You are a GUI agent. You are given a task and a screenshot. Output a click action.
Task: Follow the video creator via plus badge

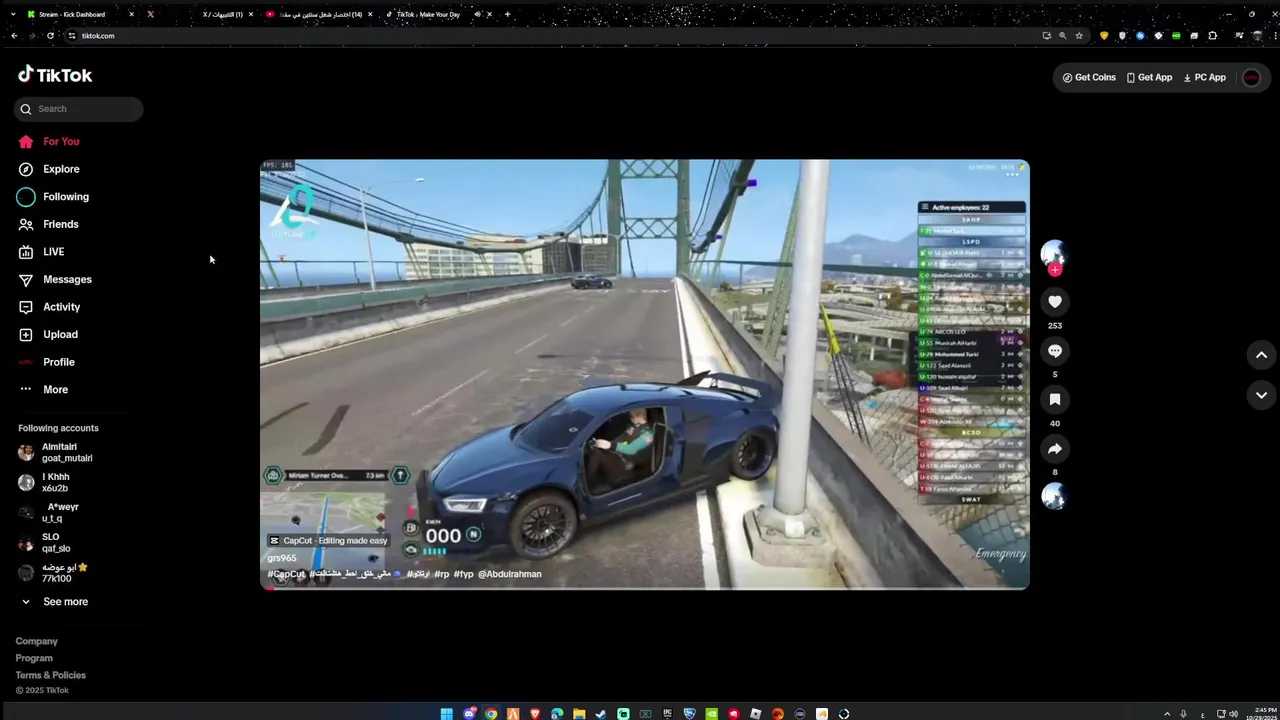coord(1054,270)
